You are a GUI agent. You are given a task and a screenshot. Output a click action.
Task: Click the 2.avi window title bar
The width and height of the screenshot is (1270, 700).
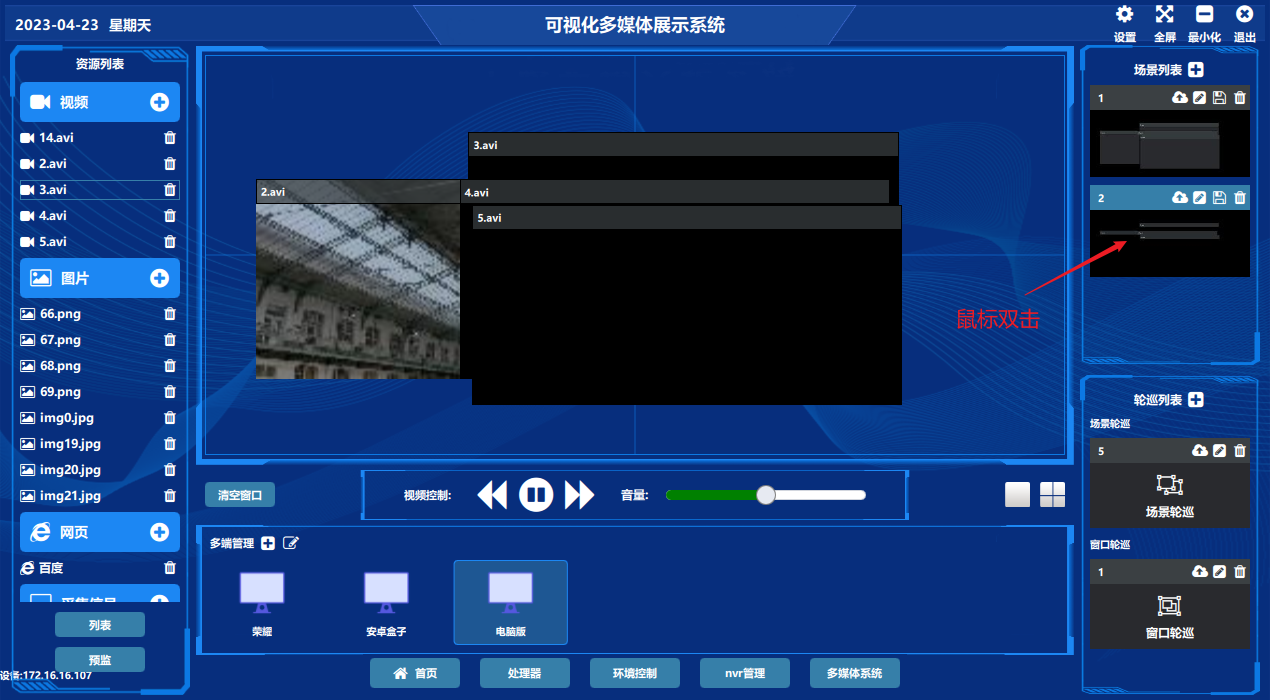point(358,192)
